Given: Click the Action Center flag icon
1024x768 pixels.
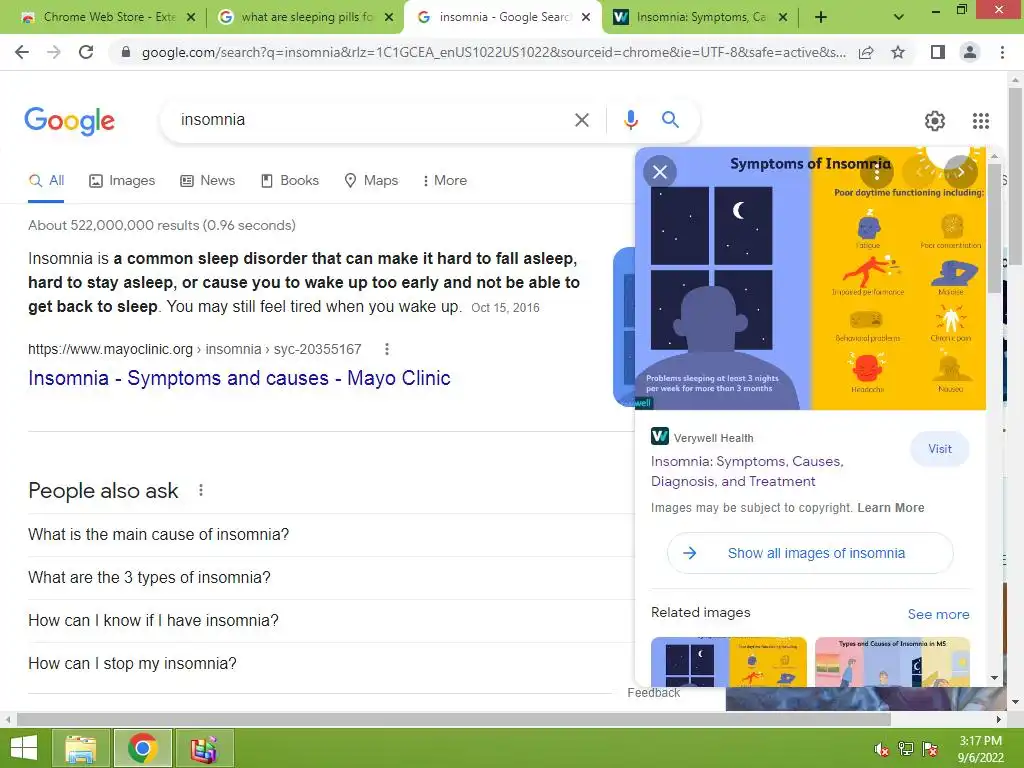Looking at the screenshot, I should 930,749.
